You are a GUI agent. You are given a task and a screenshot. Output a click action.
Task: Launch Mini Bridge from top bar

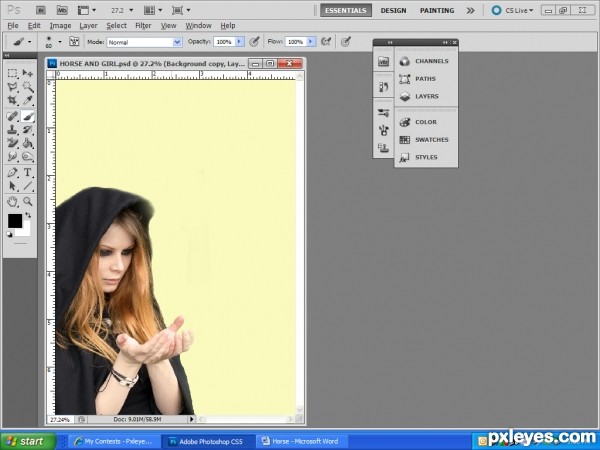coord(62,10)
